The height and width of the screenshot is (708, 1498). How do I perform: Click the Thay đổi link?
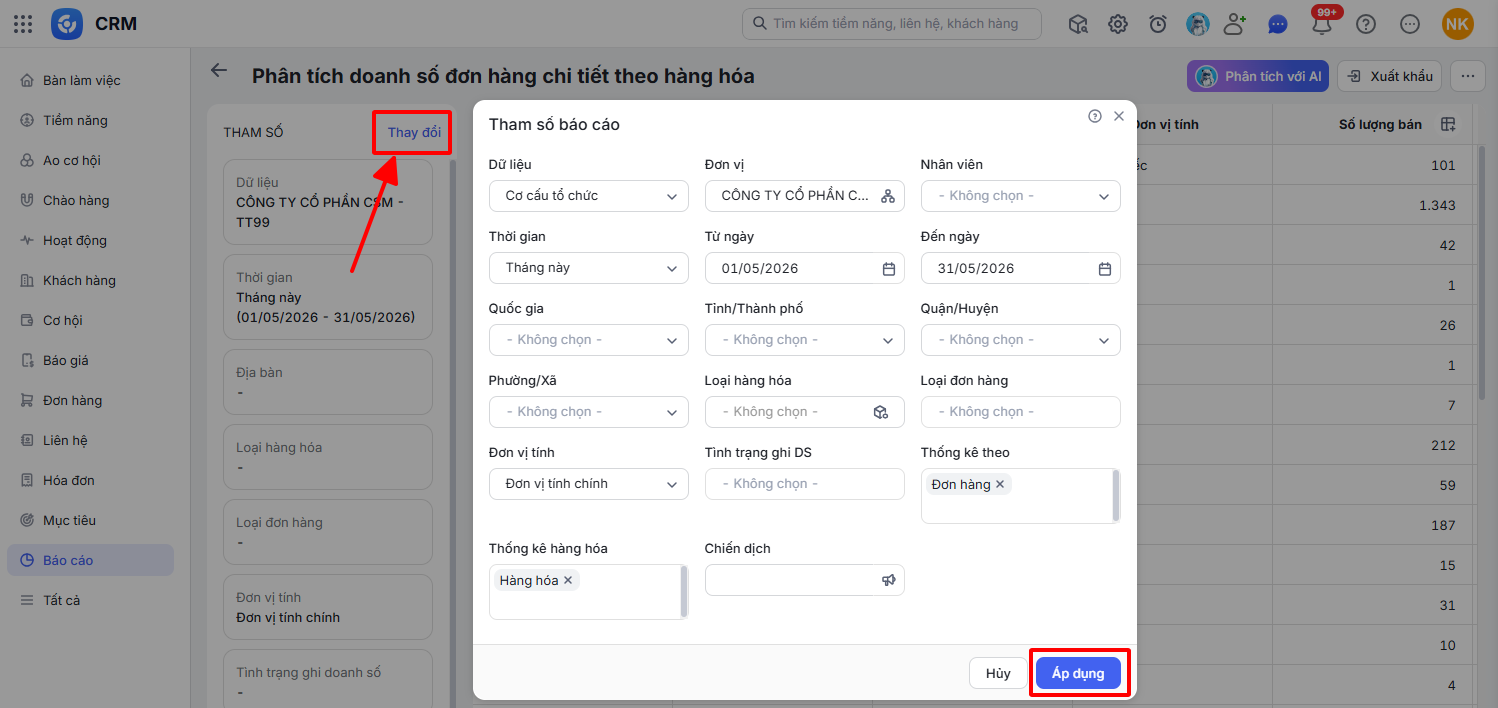tap(414, 132)
